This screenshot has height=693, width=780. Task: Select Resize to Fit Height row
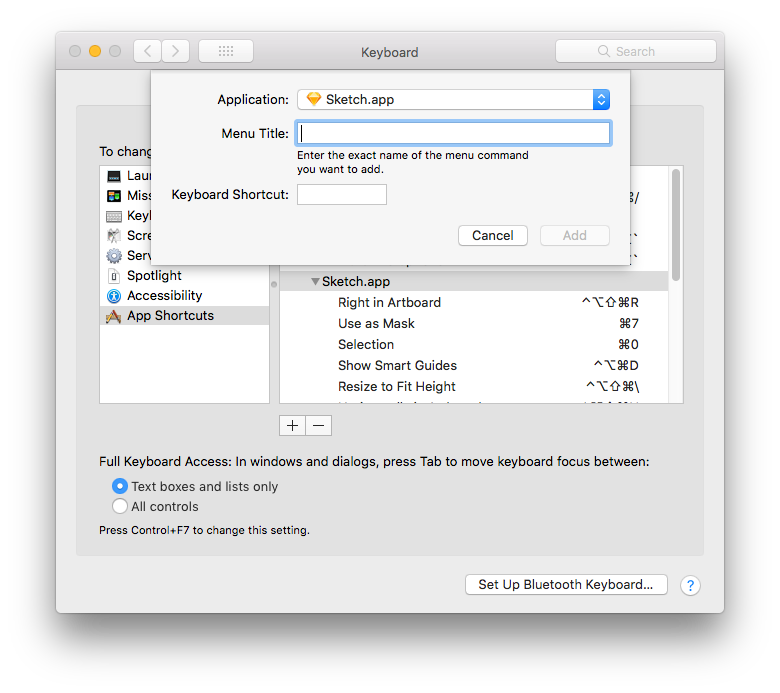point(474,386)
